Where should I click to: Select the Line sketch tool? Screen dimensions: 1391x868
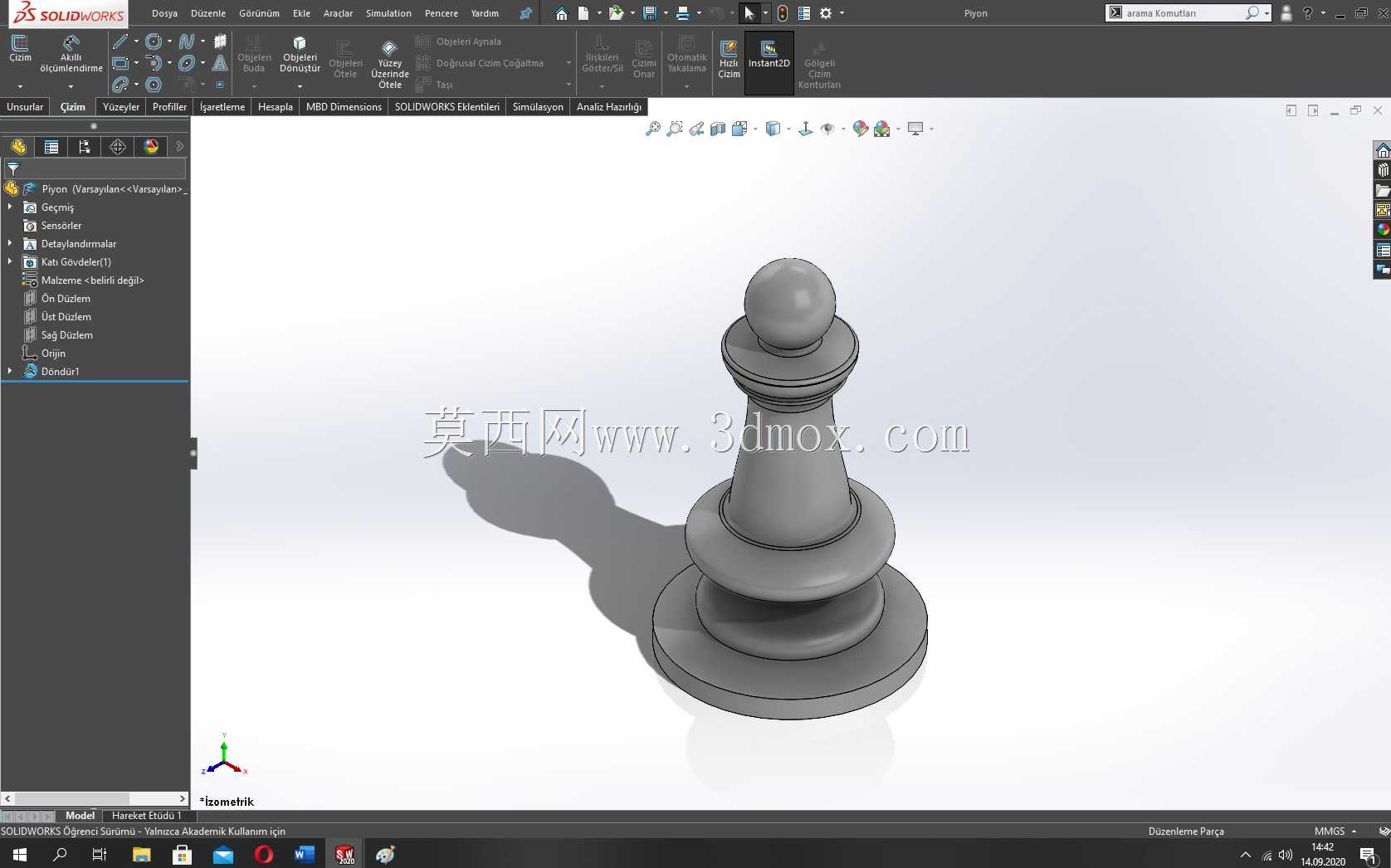point(120,41)
